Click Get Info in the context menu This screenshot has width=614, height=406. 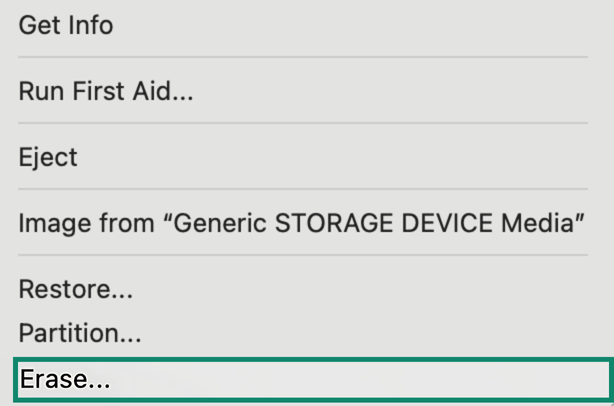(66, 25)
